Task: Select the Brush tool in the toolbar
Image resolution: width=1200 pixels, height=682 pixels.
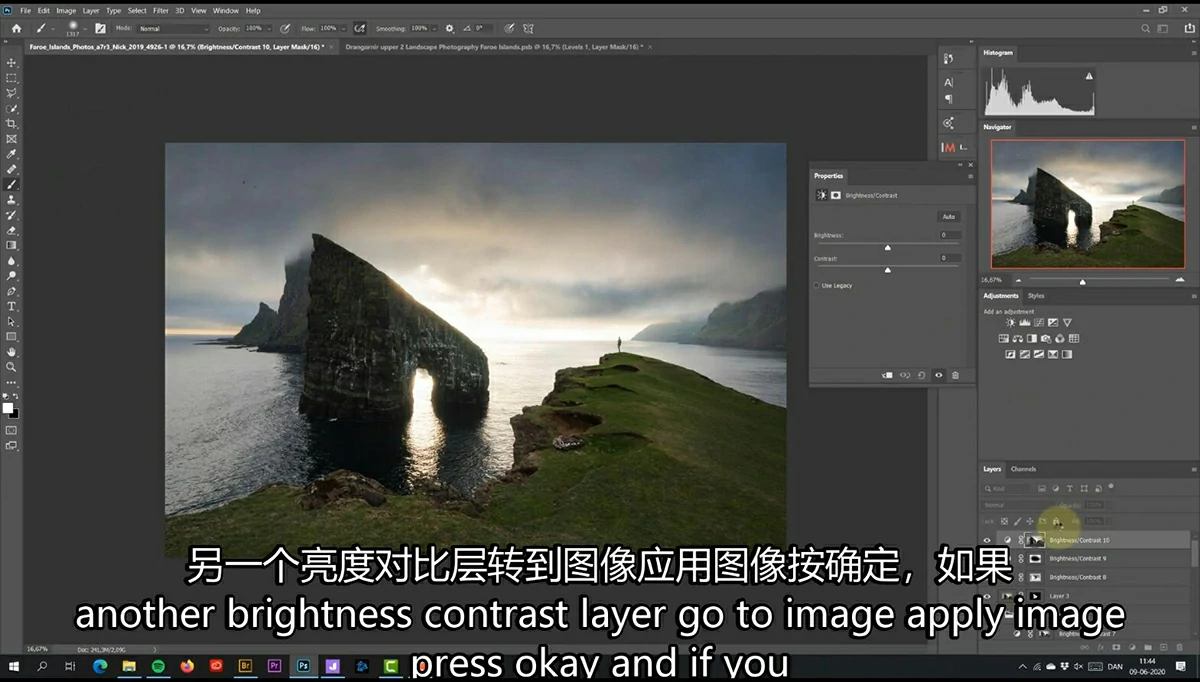Action: pos(12,185)
